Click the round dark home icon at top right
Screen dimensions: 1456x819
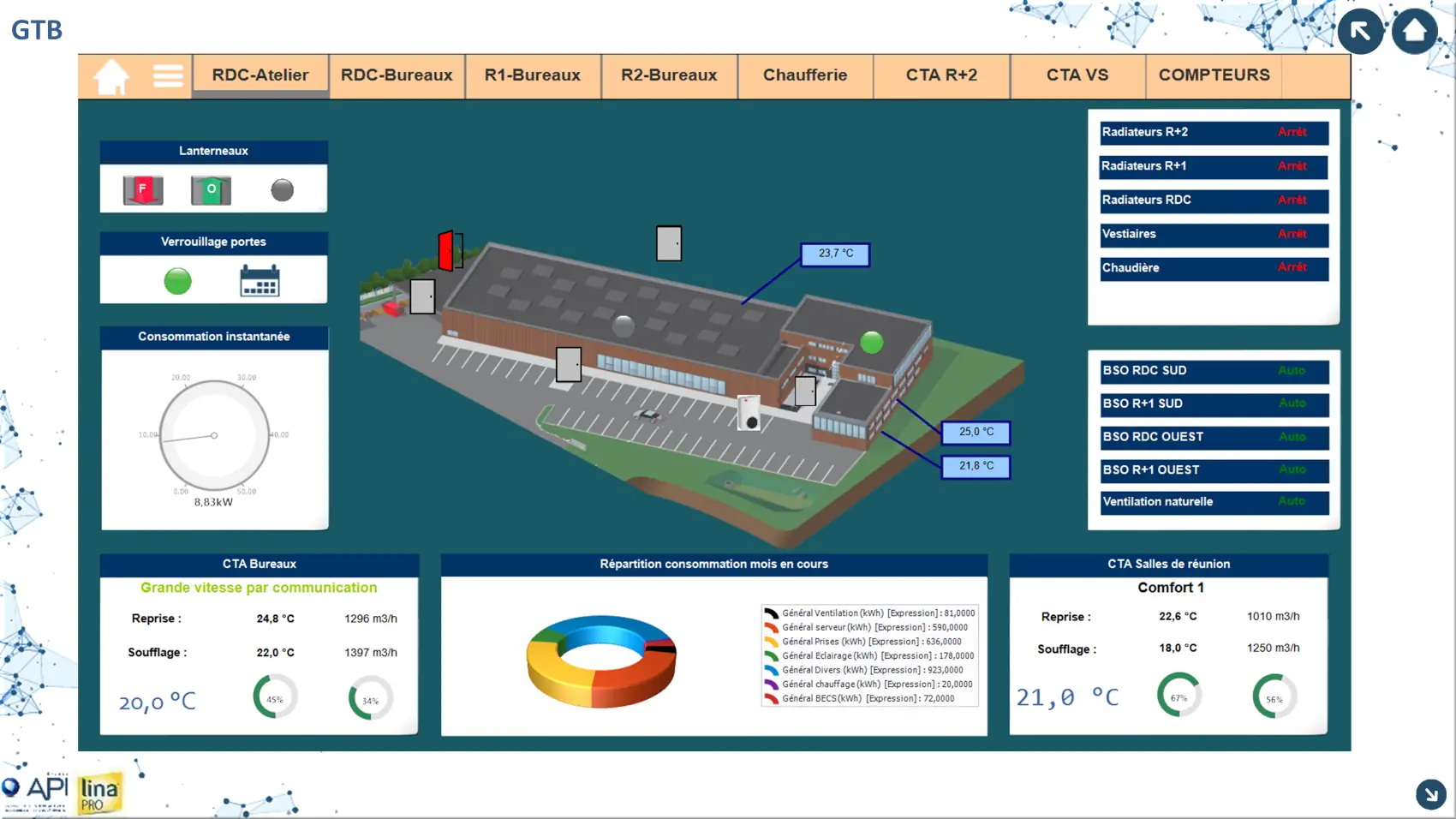[1414, 32]
